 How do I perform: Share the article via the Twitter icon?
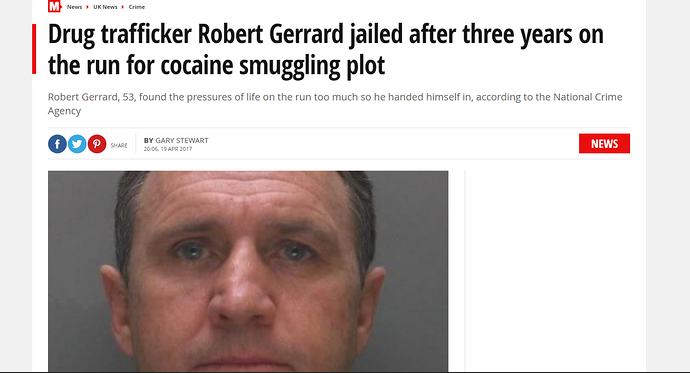coord(77,144)
